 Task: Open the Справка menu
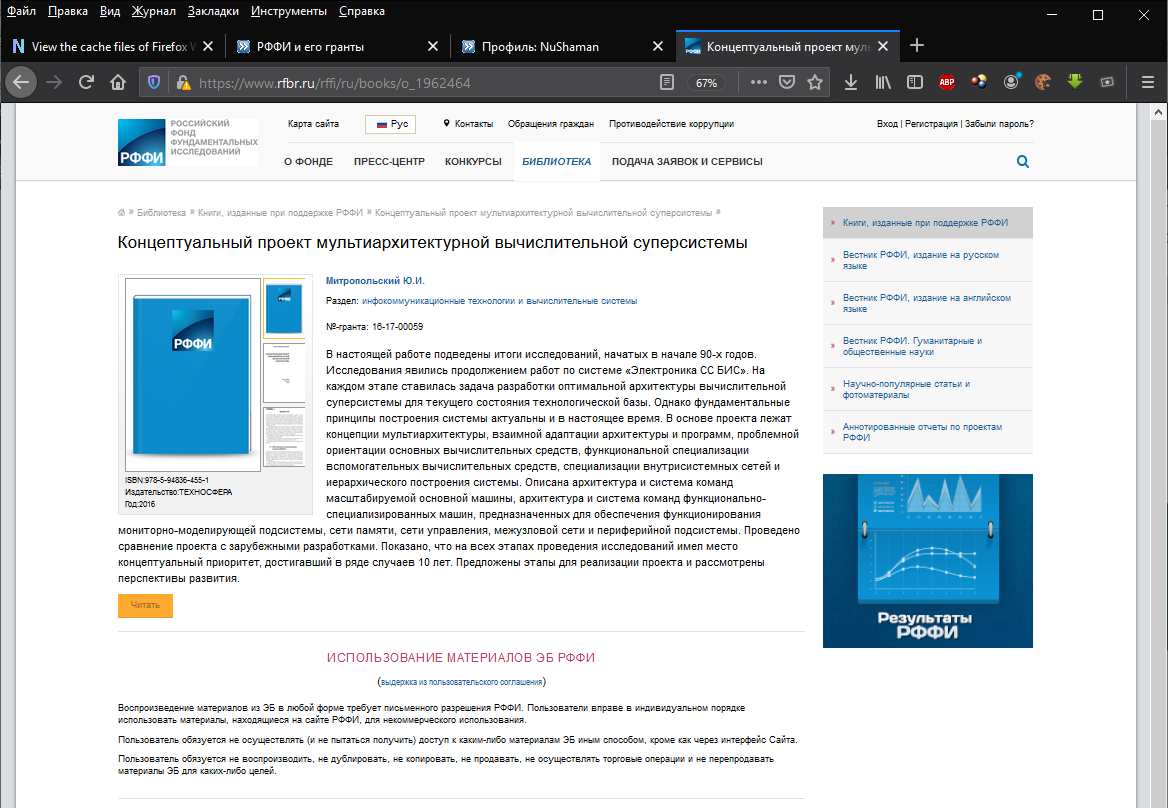click(362, 11)
